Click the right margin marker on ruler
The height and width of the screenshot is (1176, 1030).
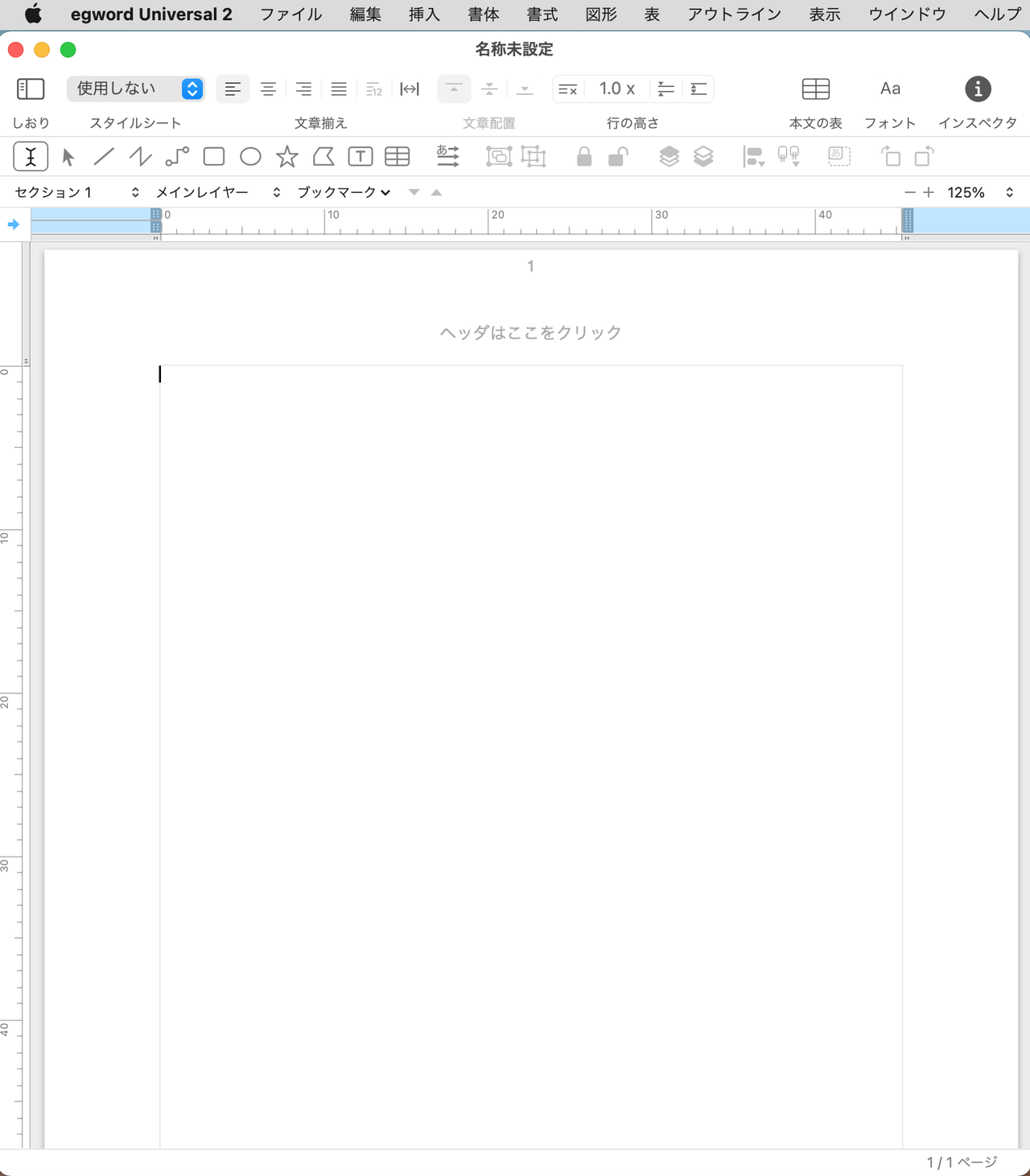(908, 220)
